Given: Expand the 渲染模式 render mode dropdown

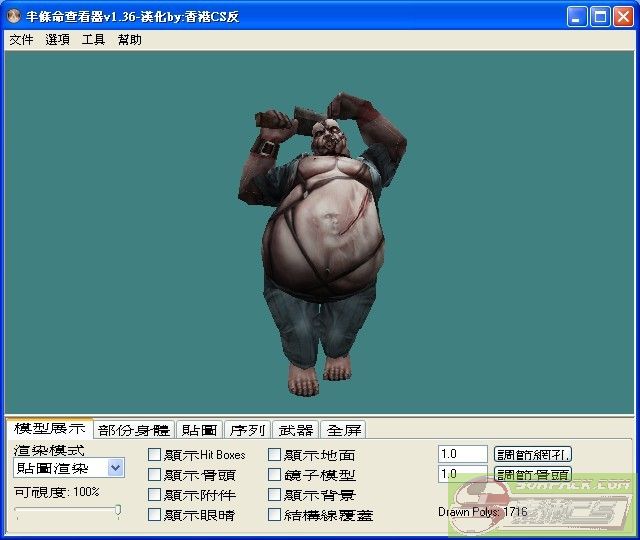Looking at the screenshot, I should click(x=115, y=468).
